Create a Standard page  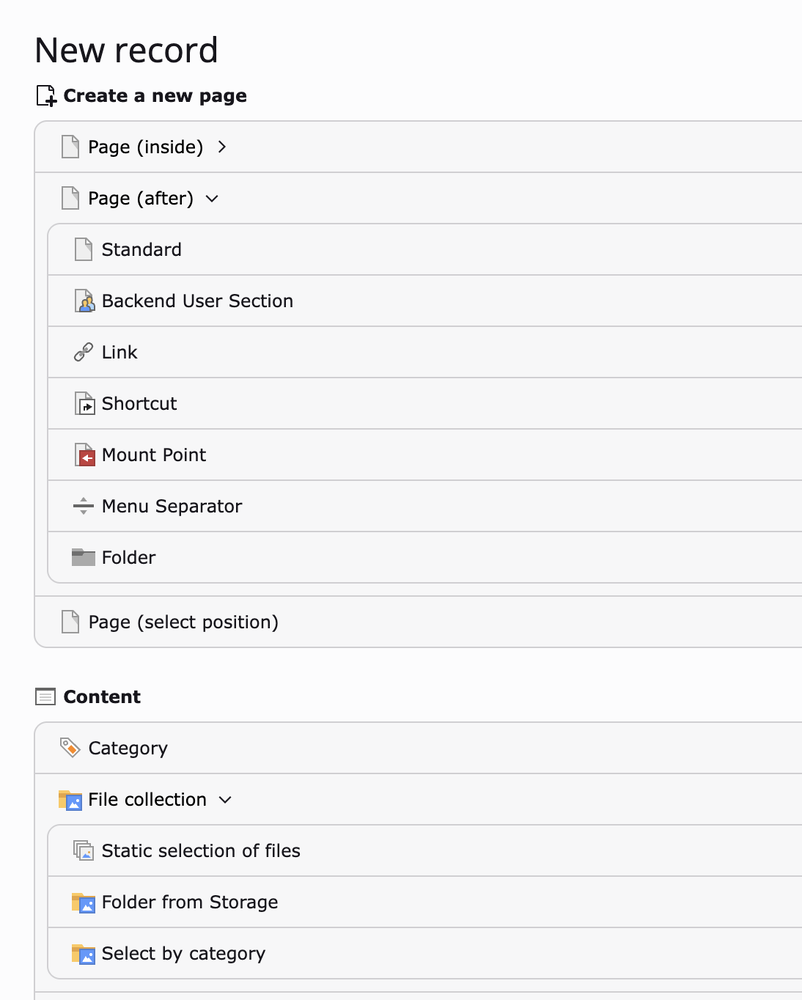coord(141,250)
